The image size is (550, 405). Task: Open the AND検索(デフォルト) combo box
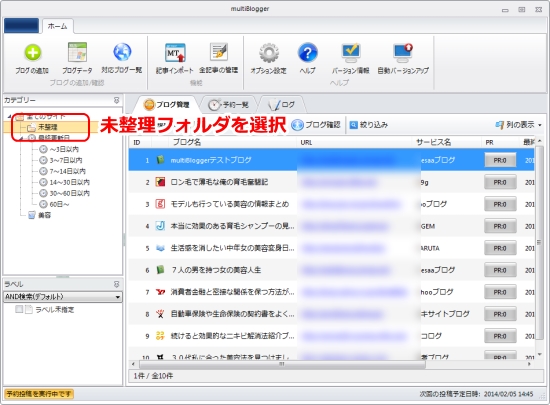[x=63, y=297]
